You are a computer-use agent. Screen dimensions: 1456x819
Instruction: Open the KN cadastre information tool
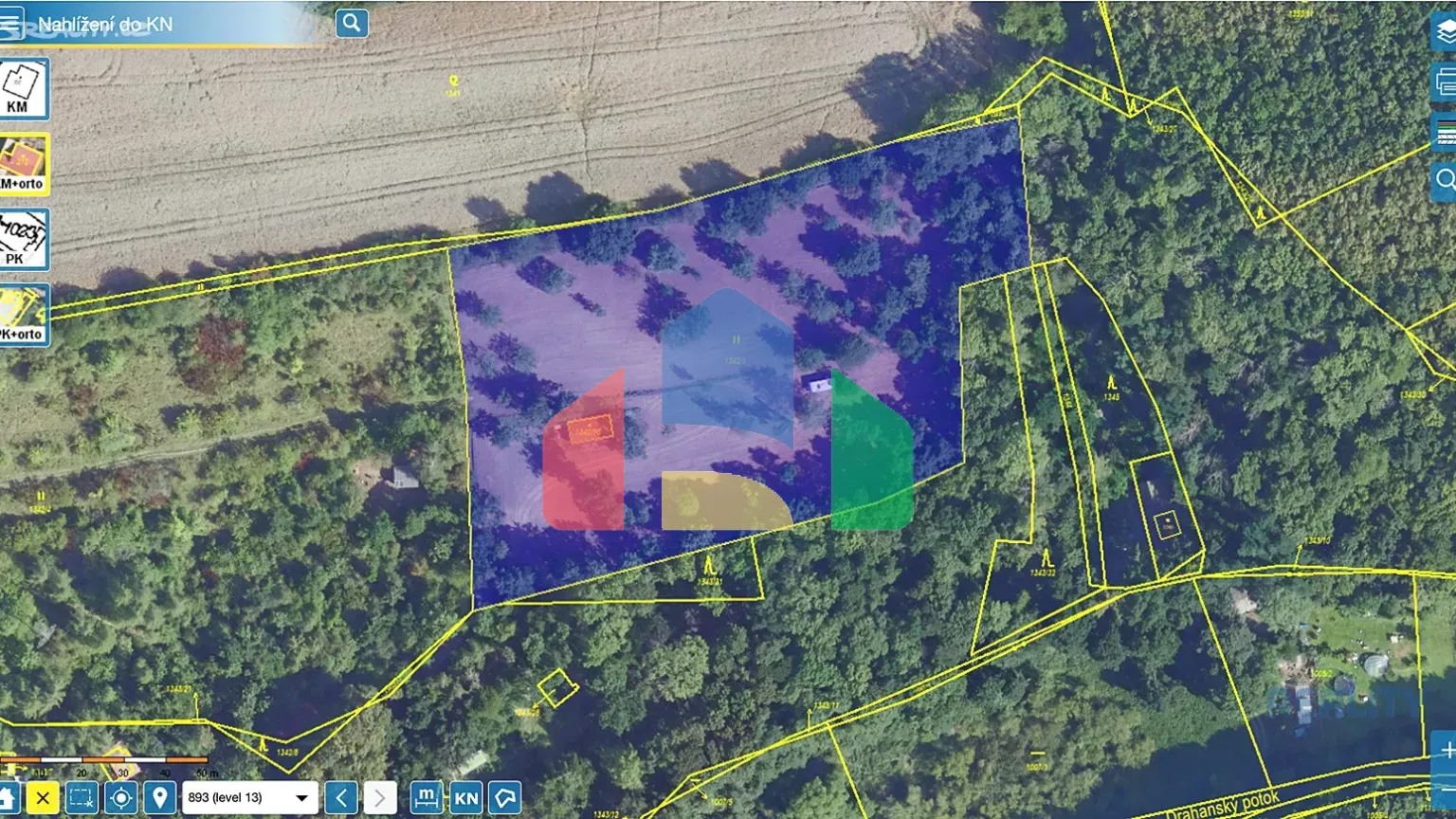click(465, 797)
